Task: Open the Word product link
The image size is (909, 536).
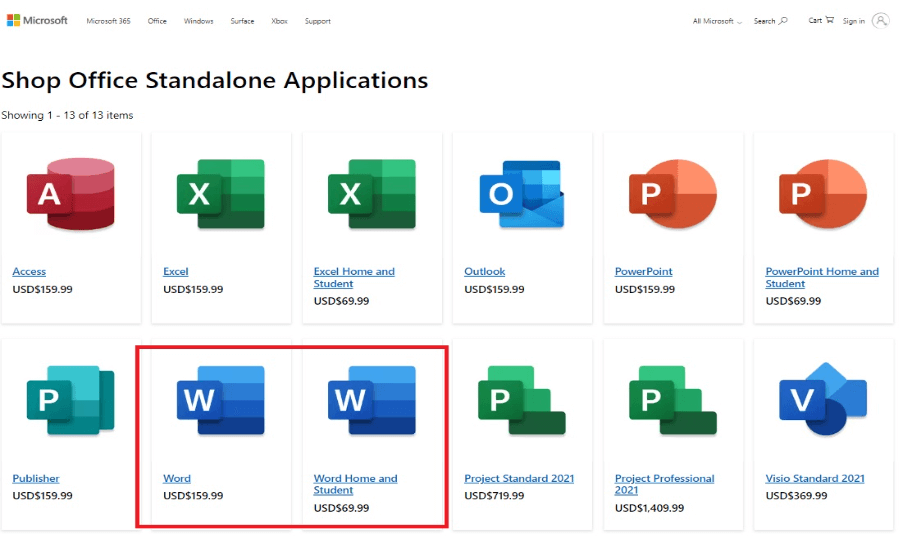Action: (x=177, y=478)
